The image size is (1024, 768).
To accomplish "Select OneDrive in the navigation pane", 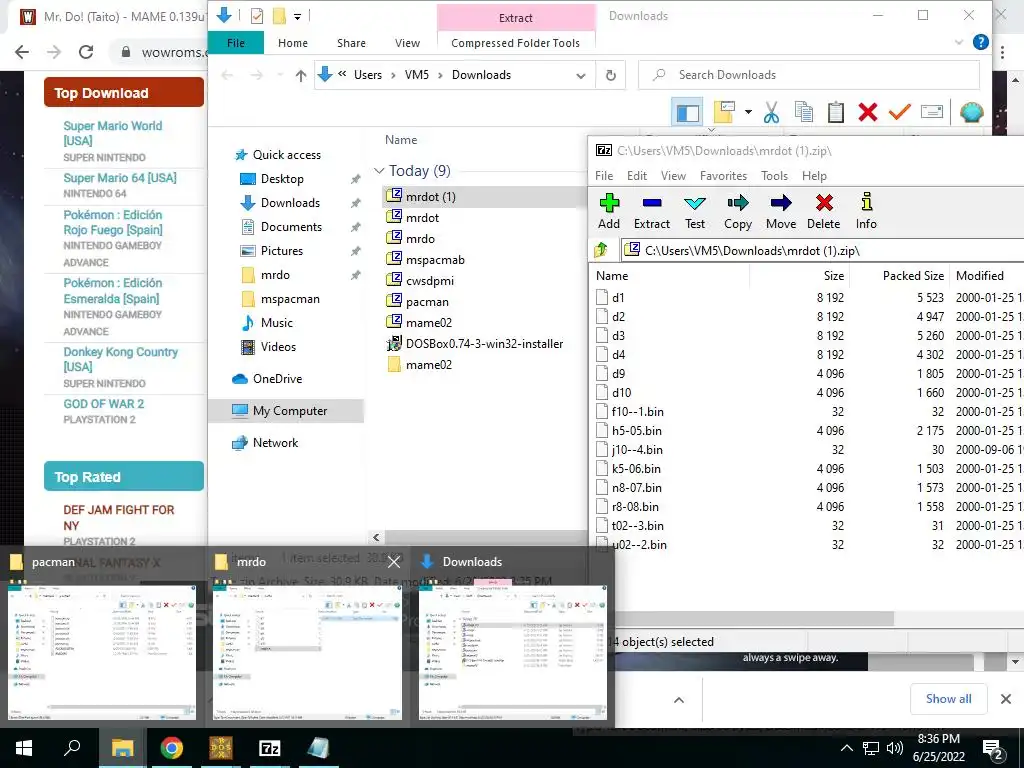I will click(x=277, y=379).
